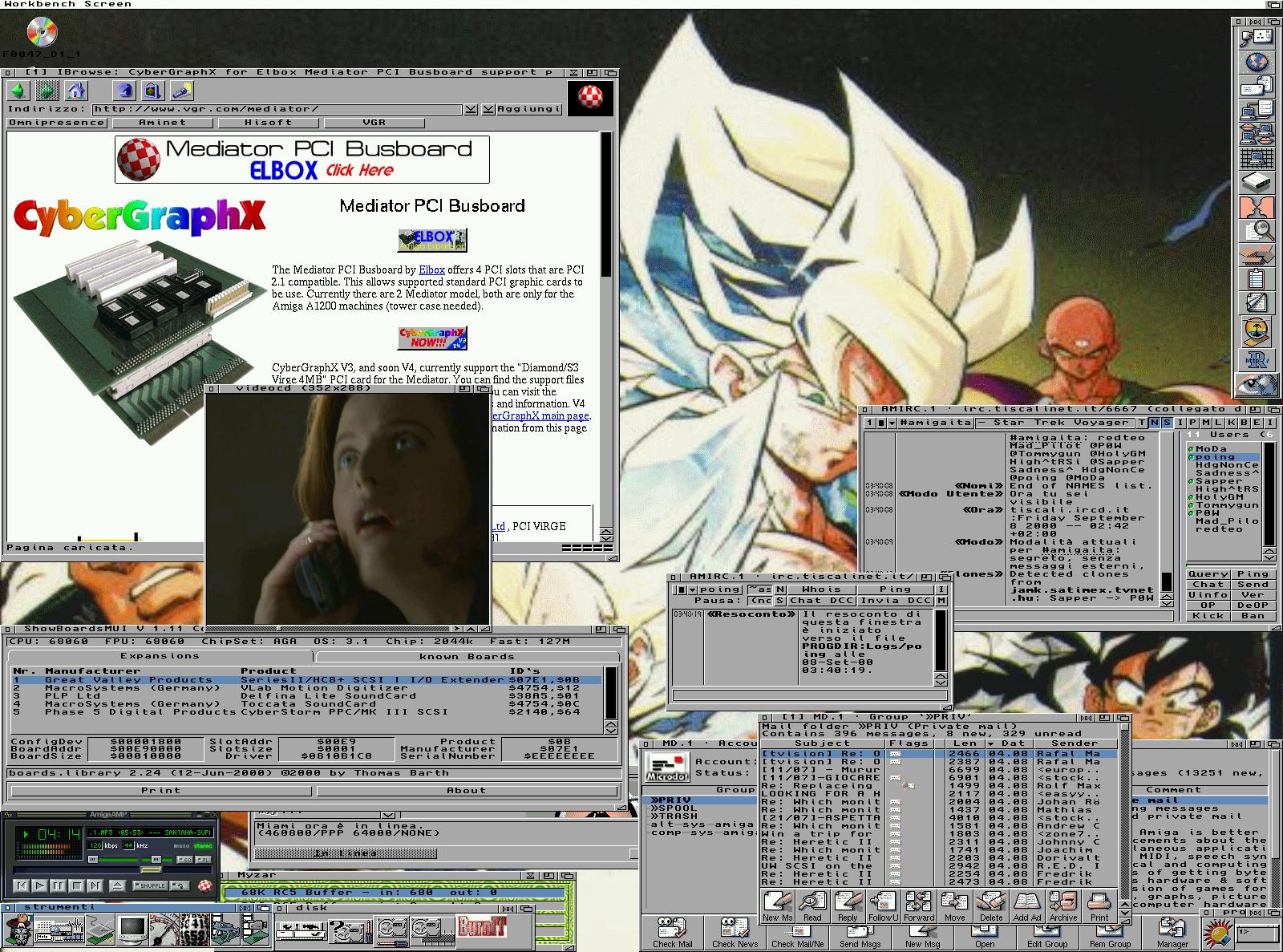Click the clipboard icon in right-side dock
Viewport: 1283px width, 952px height.
tap(1256, 278)
